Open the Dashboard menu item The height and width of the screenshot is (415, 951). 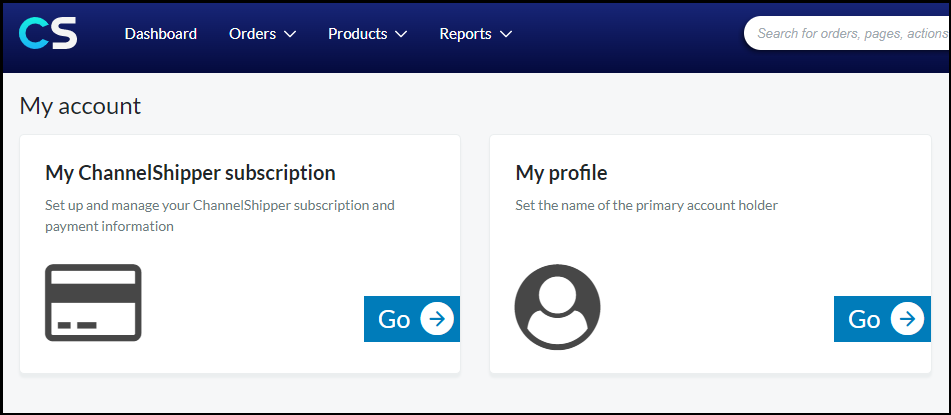point(161,34)
